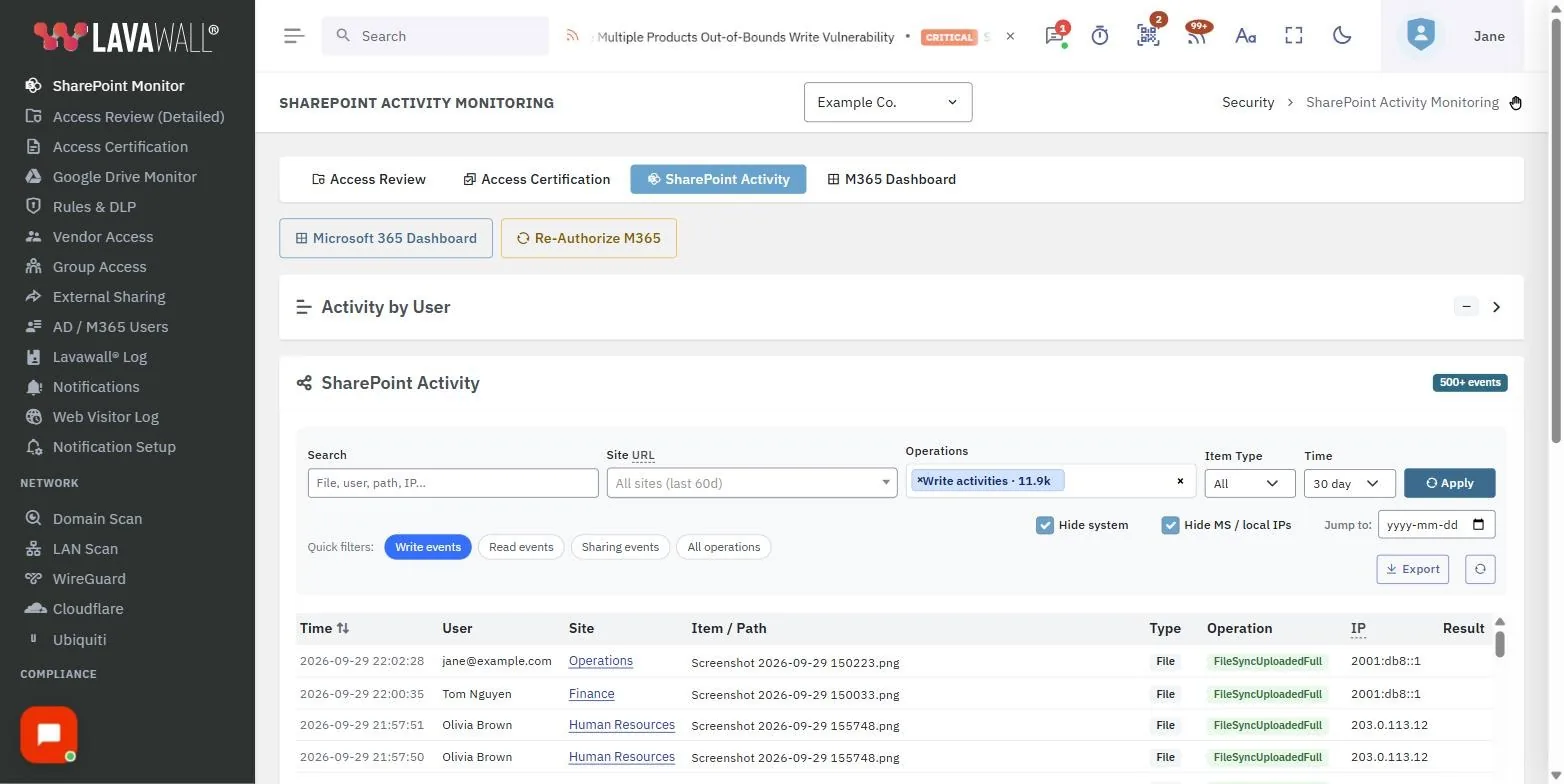Switch to dark mode moon icon
1564x784 pixels.
1342,36
